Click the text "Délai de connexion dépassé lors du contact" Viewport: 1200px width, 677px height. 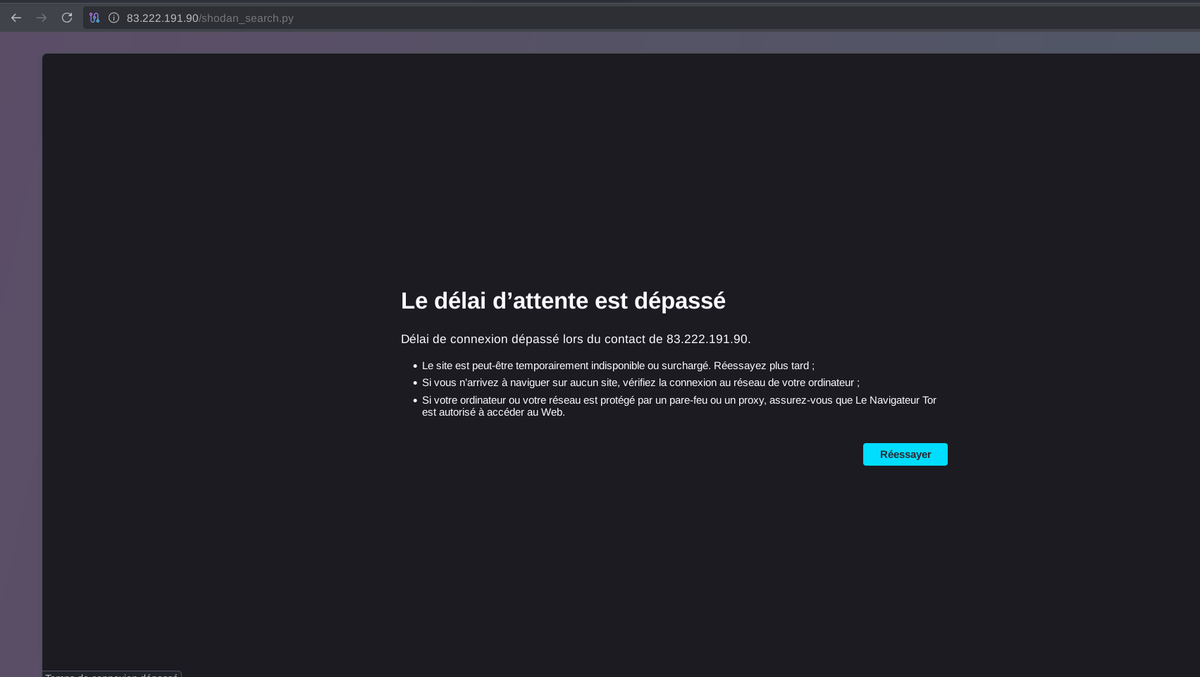point(531,339)
